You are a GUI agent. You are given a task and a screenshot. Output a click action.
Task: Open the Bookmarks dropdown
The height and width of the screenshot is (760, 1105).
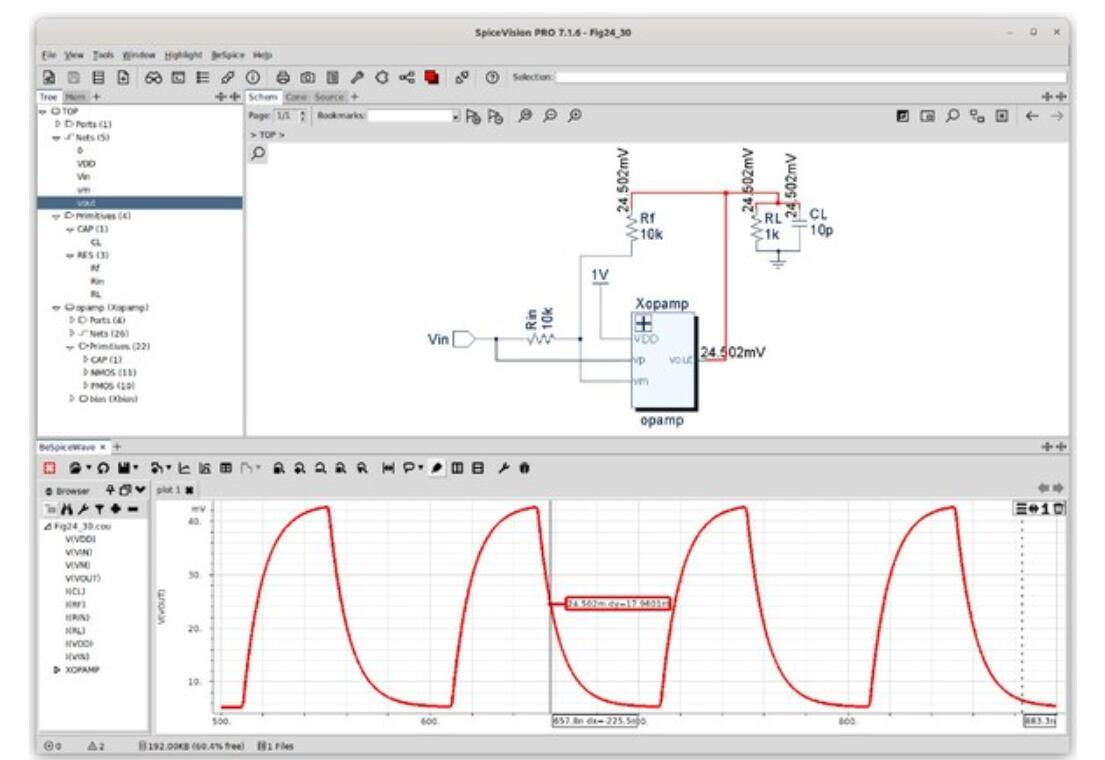[455, 116]
